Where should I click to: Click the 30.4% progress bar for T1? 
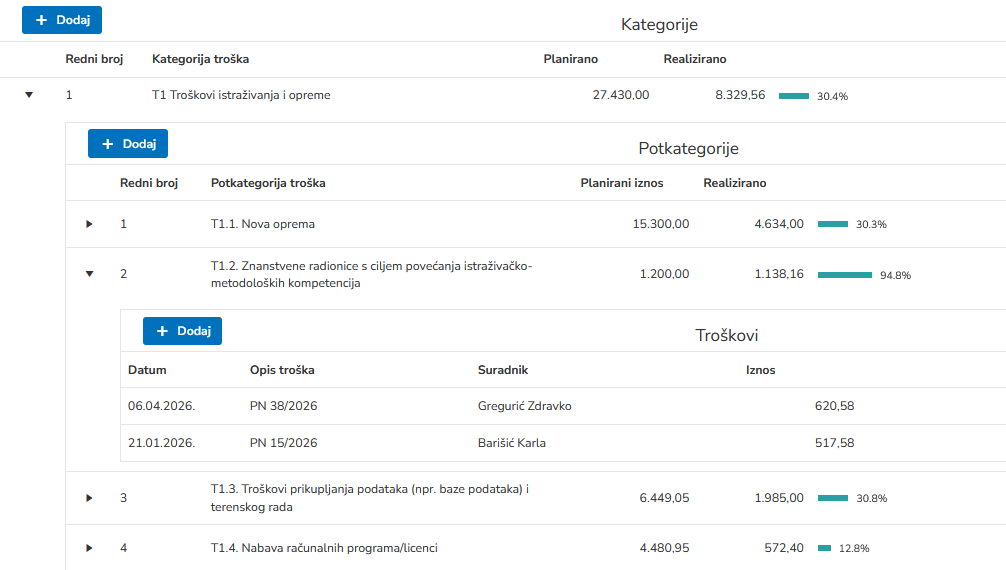coord(794,96)
